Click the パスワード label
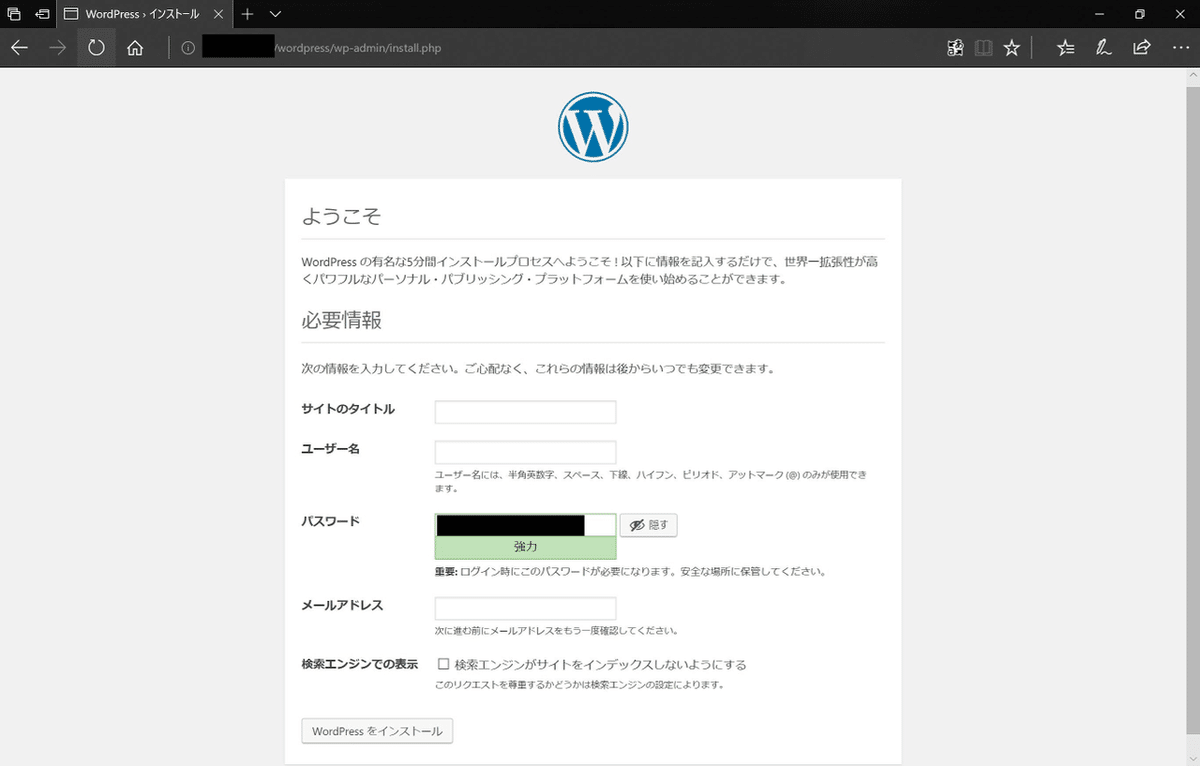 point(331,522)
